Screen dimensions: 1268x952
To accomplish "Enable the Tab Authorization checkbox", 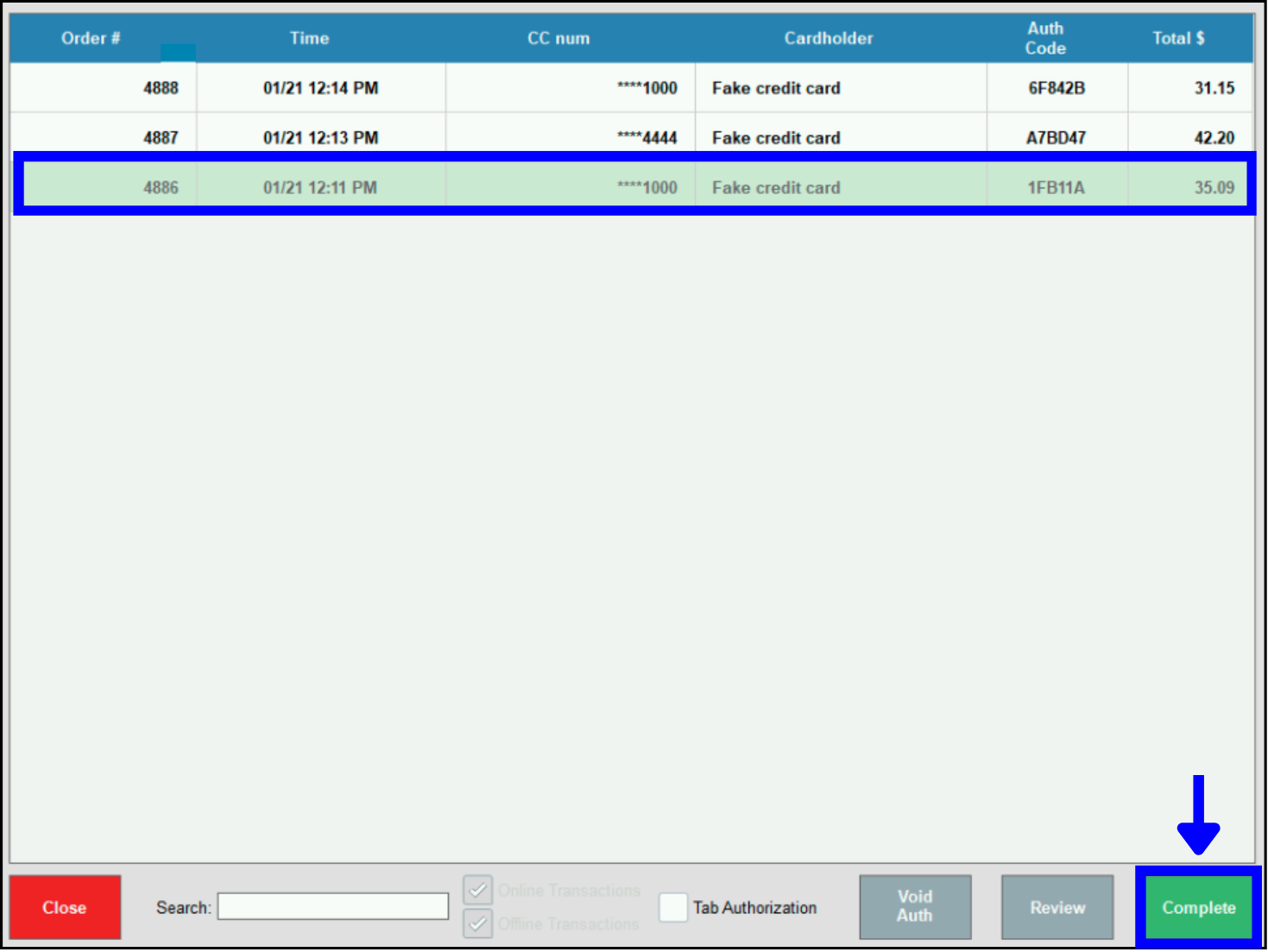I will click(673, 907).
